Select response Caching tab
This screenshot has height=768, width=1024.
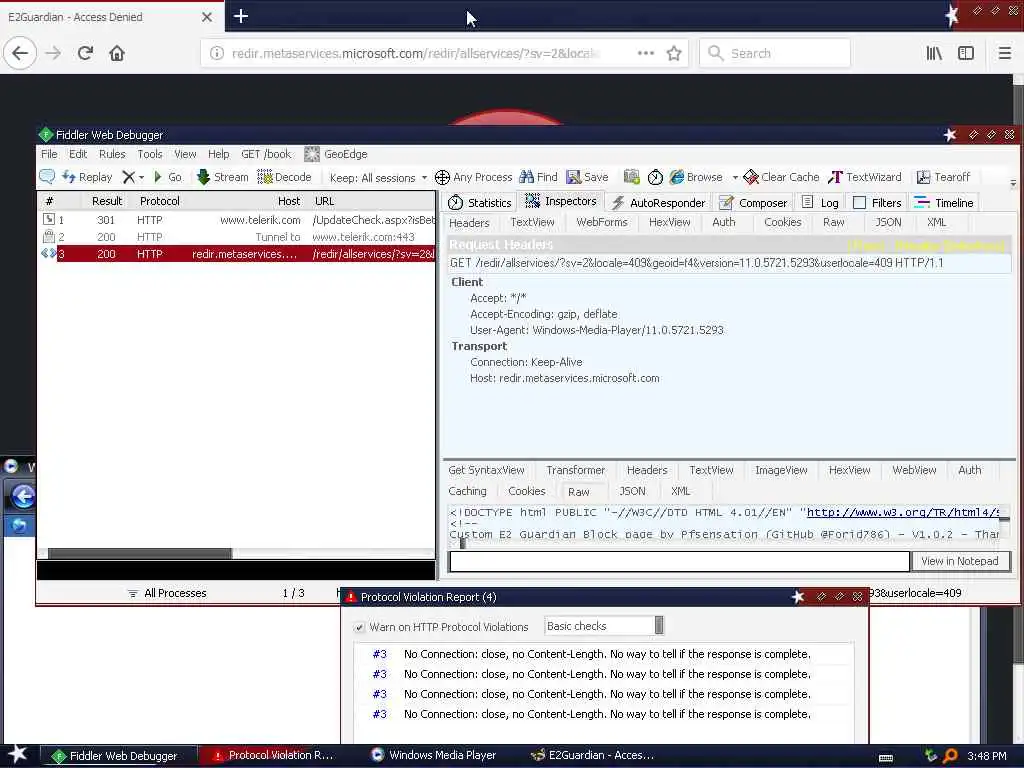pos(467,491)
